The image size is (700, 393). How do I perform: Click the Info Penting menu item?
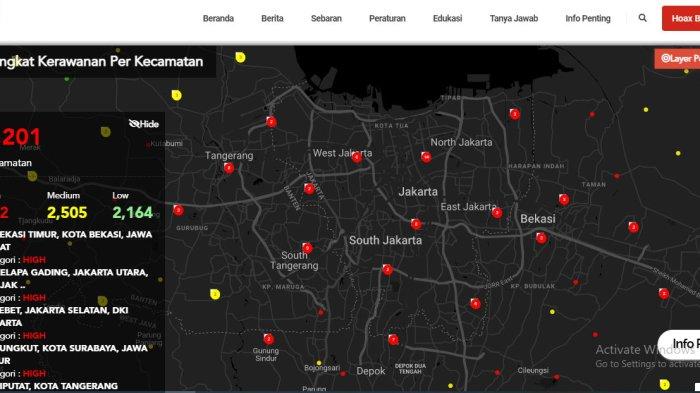click(588, 18)
